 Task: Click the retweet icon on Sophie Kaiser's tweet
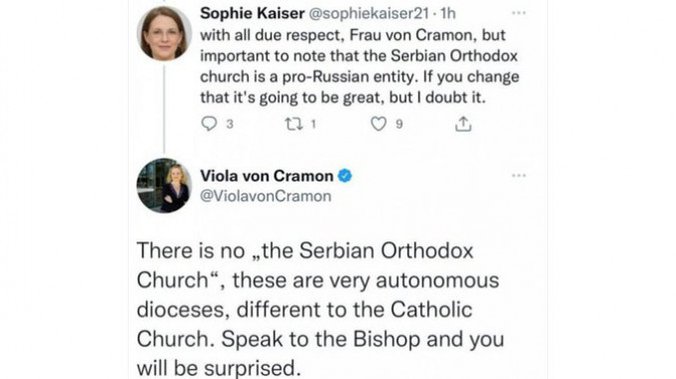point(294,124)
